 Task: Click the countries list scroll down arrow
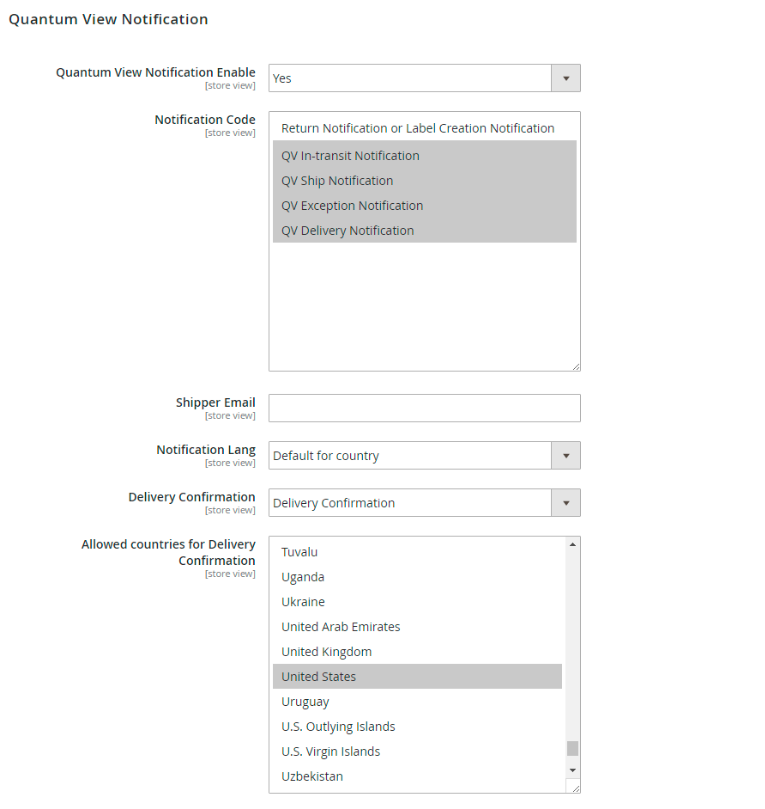click(x=573, y=770)
